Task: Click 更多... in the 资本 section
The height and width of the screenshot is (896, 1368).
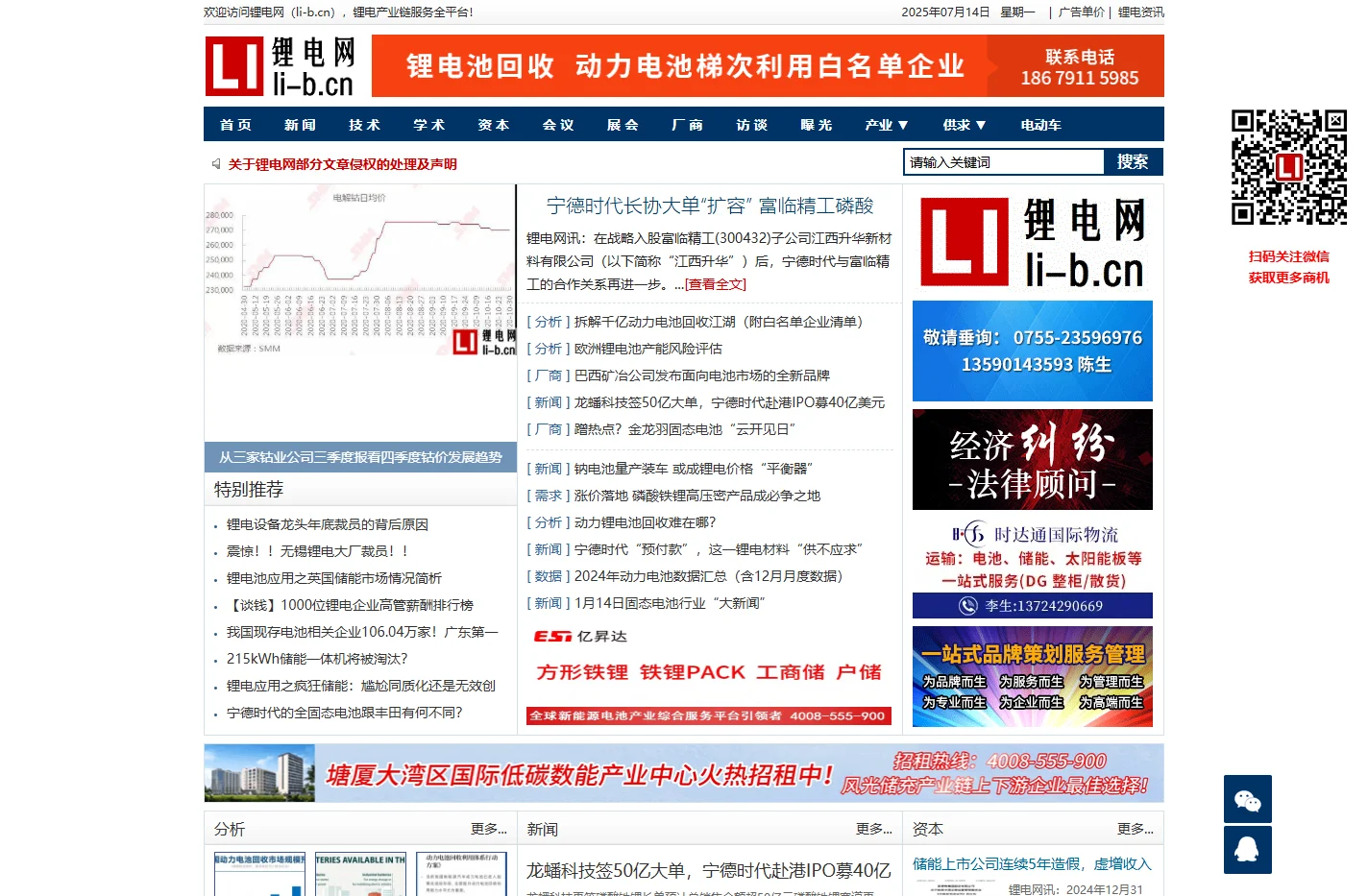Action: (x=1136, y=829)
